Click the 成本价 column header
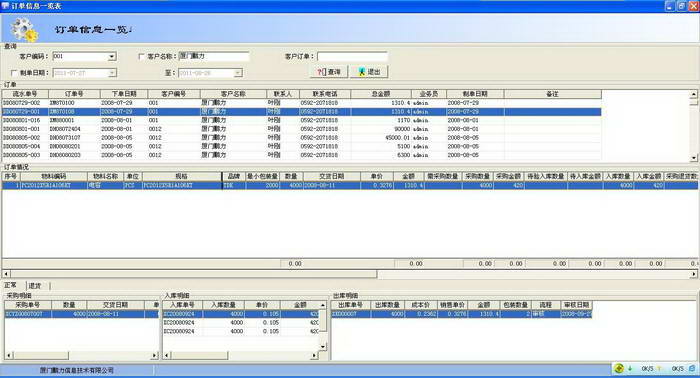 tap(420, 305)
